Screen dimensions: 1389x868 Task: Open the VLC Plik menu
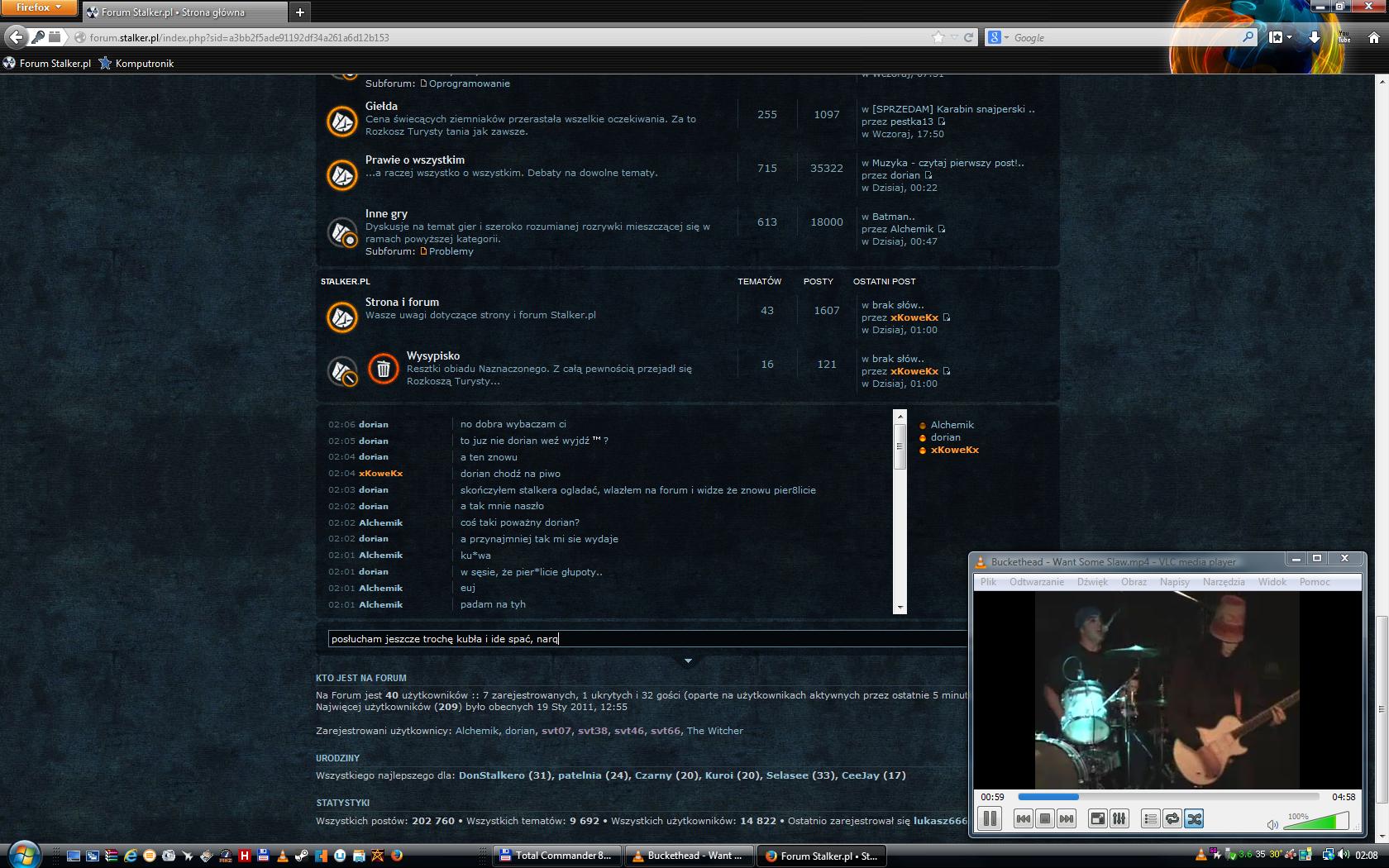(x=988, y=582)
